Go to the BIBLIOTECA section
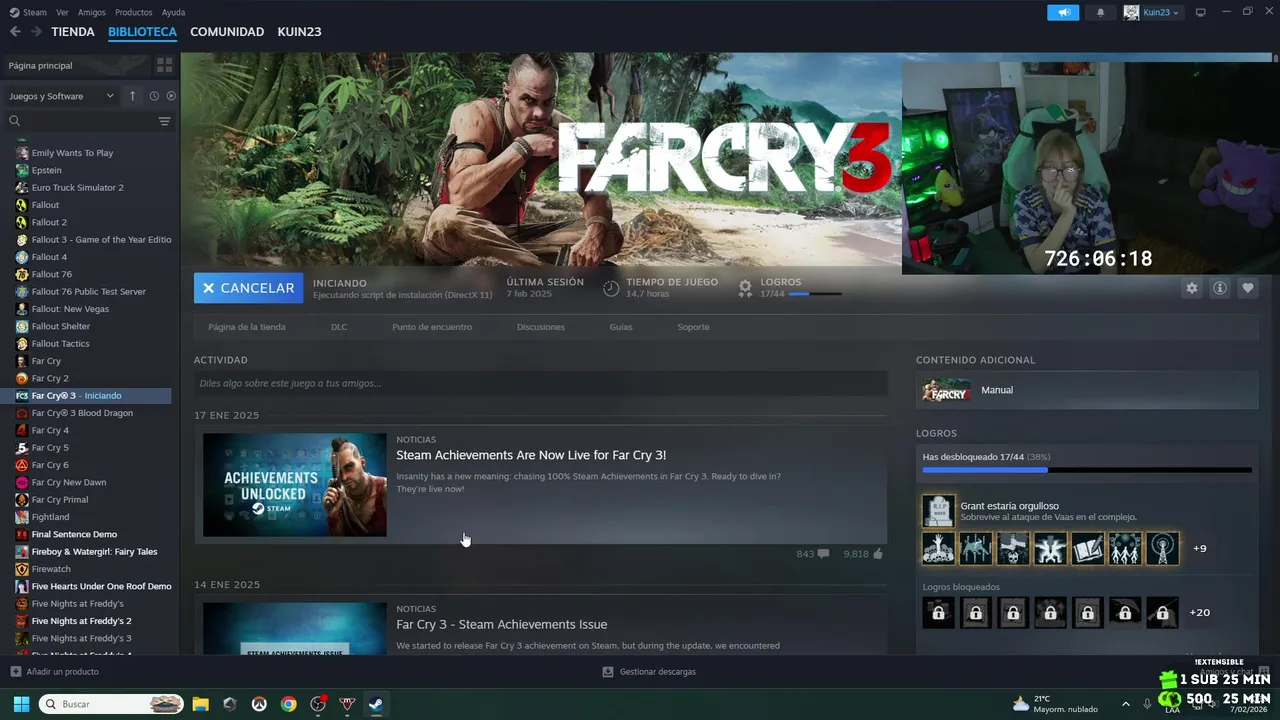 (x=142, y=32)
